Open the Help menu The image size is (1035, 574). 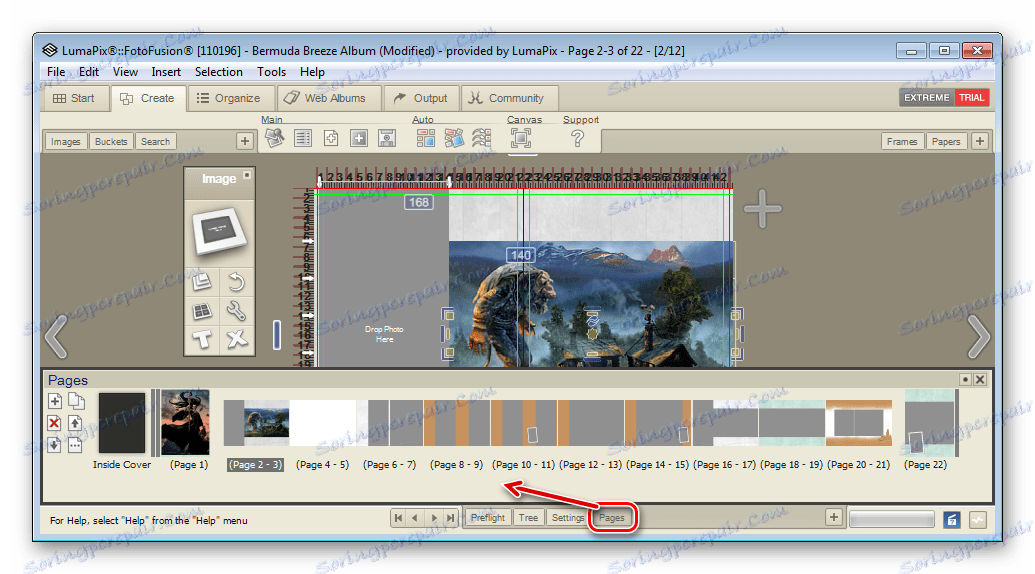[312, 72]
